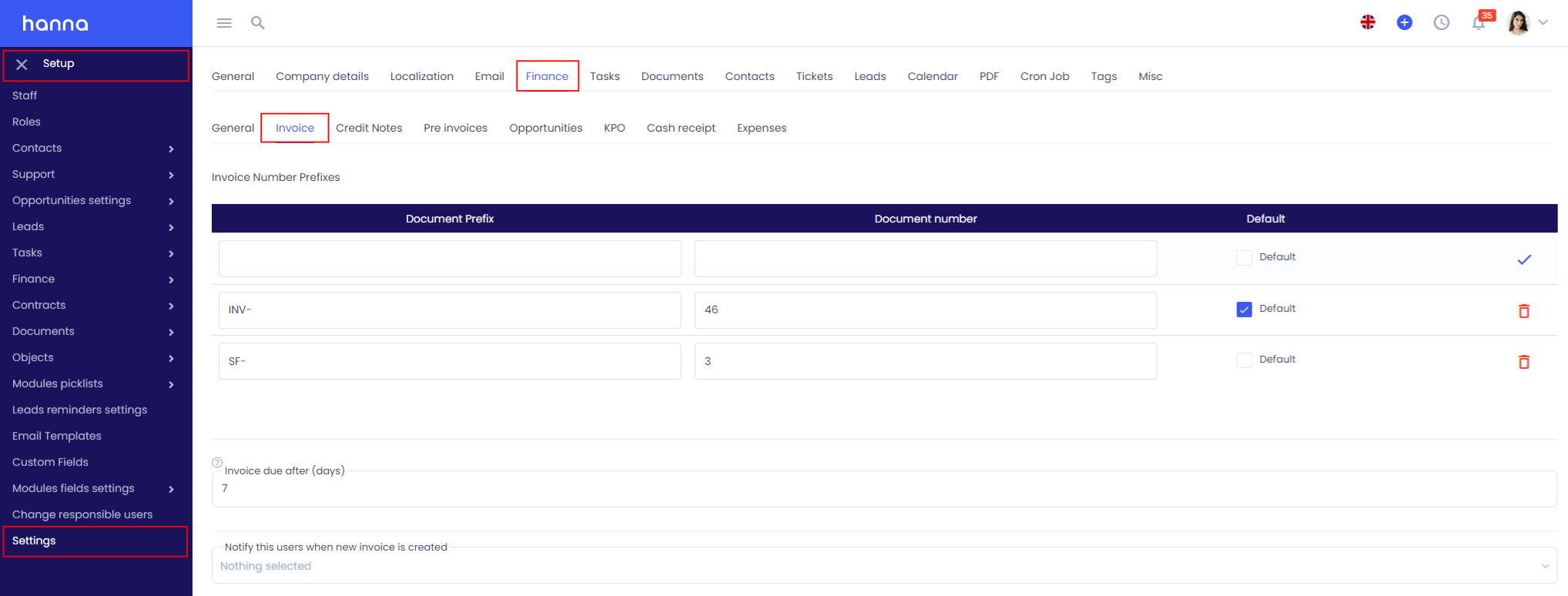Open the Tickets settings tab
The height and width of the screenshot is (596, 1568).
coord(814,76)
